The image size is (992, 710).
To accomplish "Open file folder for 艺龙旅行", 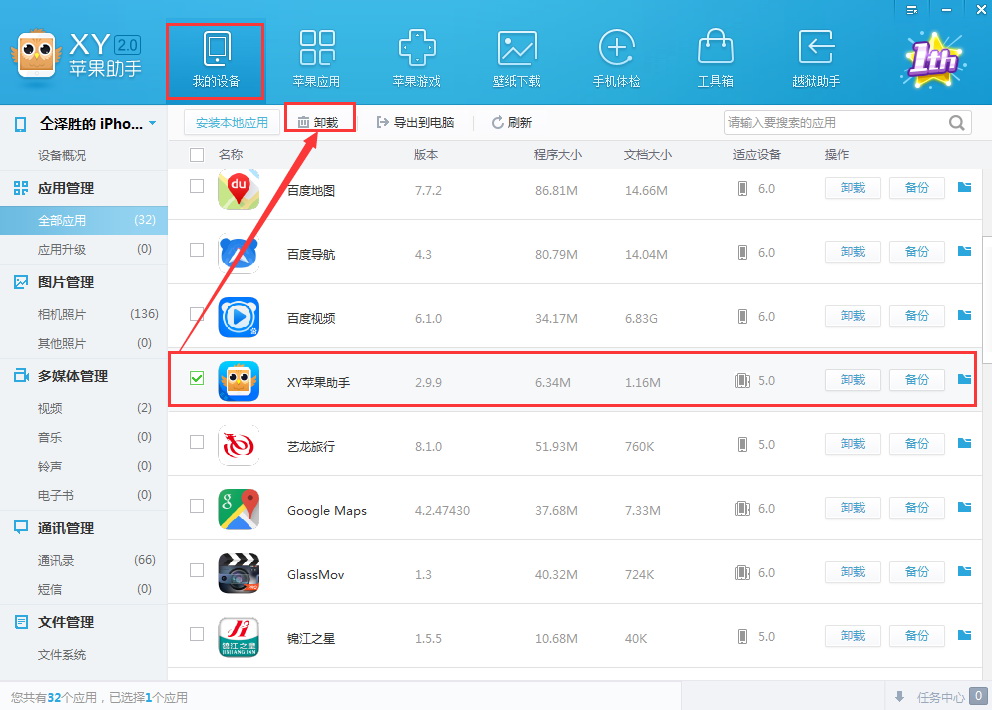I will [x=964, y=443].
